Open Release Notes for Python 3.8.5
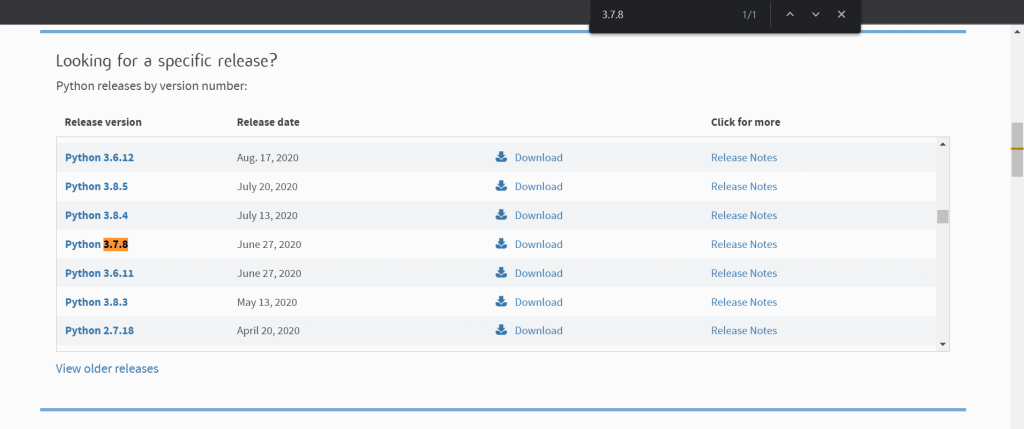Viewport: 1024px width, 429px height. (x=744, y=186)
